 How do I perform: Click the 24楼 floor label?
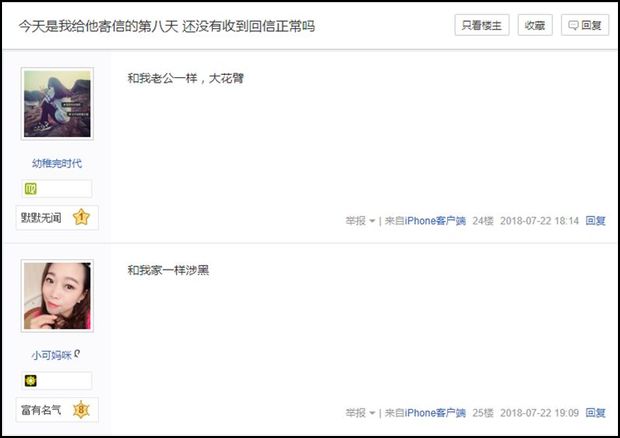(483, 221)
